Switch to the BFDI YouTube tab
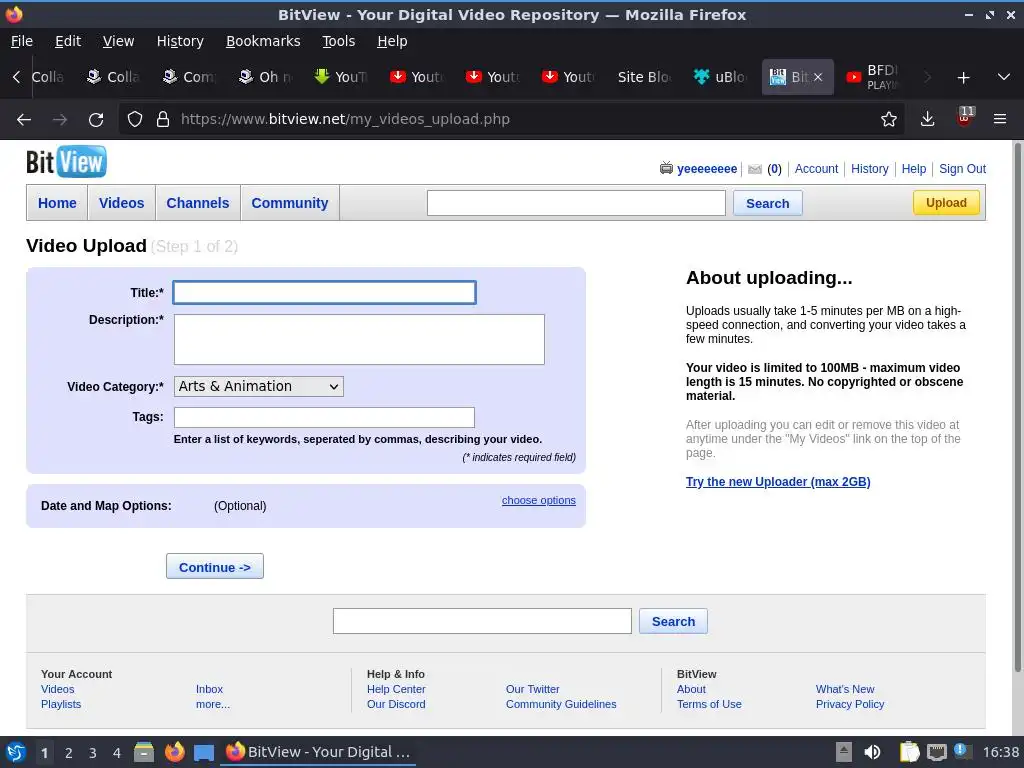 coord(875,77)
